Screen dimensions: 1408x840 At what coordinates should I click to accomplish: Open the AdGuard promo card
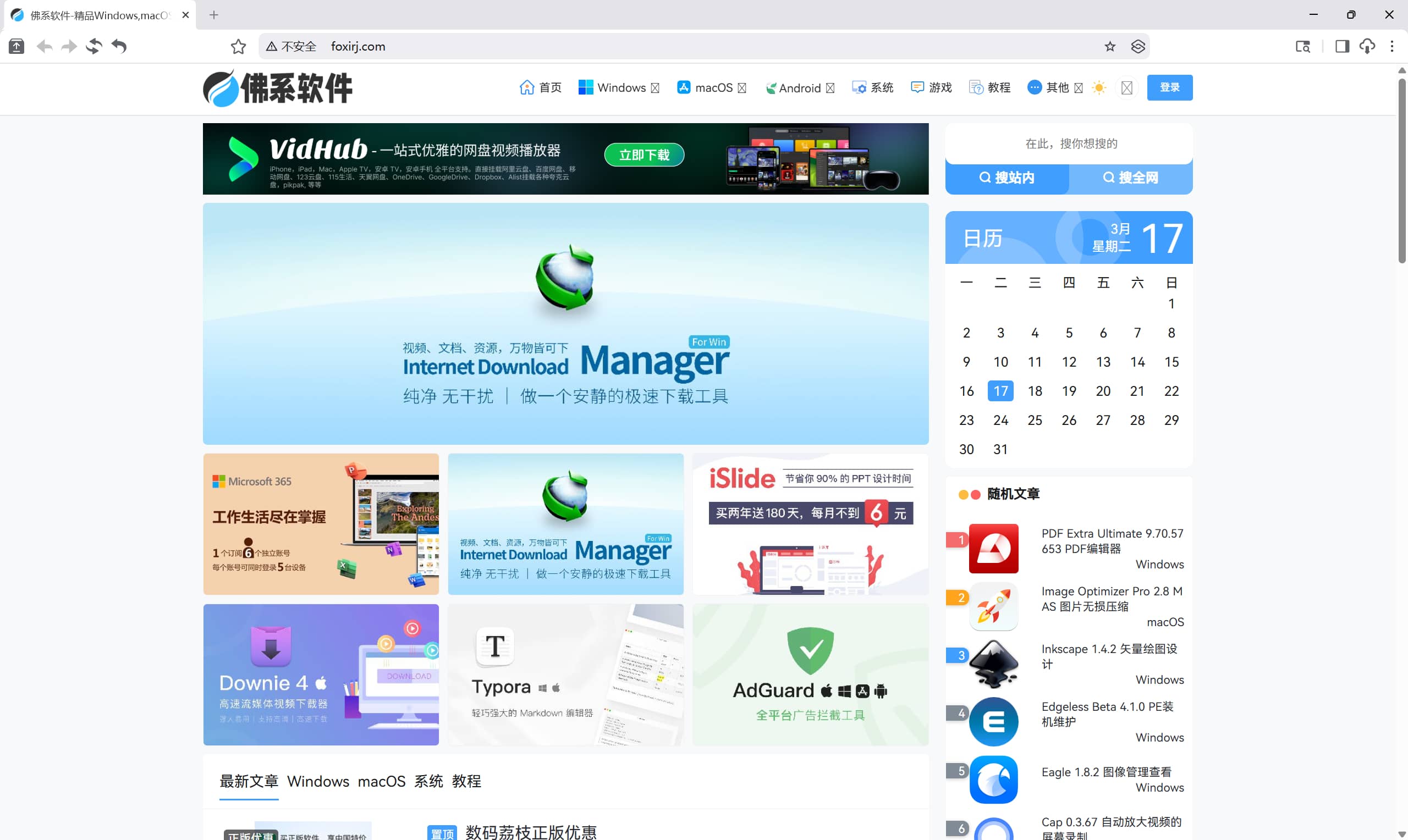tap(810, 675)
